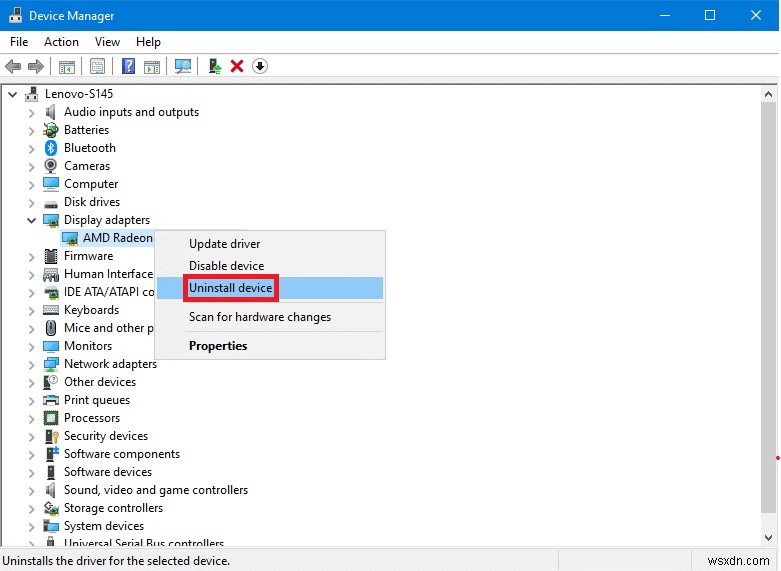Image resolution: width=781 pixels, height=571 pixels.
Task: Click the AMD Radeon adapter icon
Action: coord(70,238)
